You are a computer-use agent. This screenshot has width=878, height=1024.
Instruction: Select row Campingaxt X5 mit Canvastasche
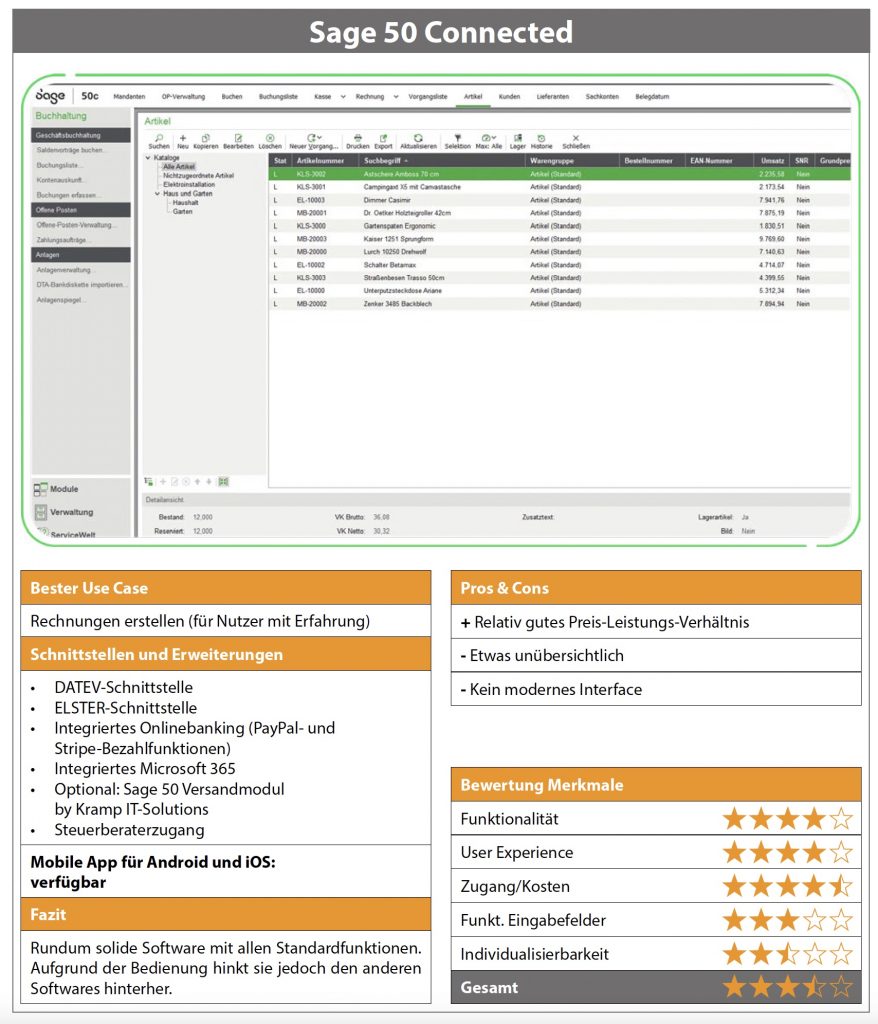[560, 187]
